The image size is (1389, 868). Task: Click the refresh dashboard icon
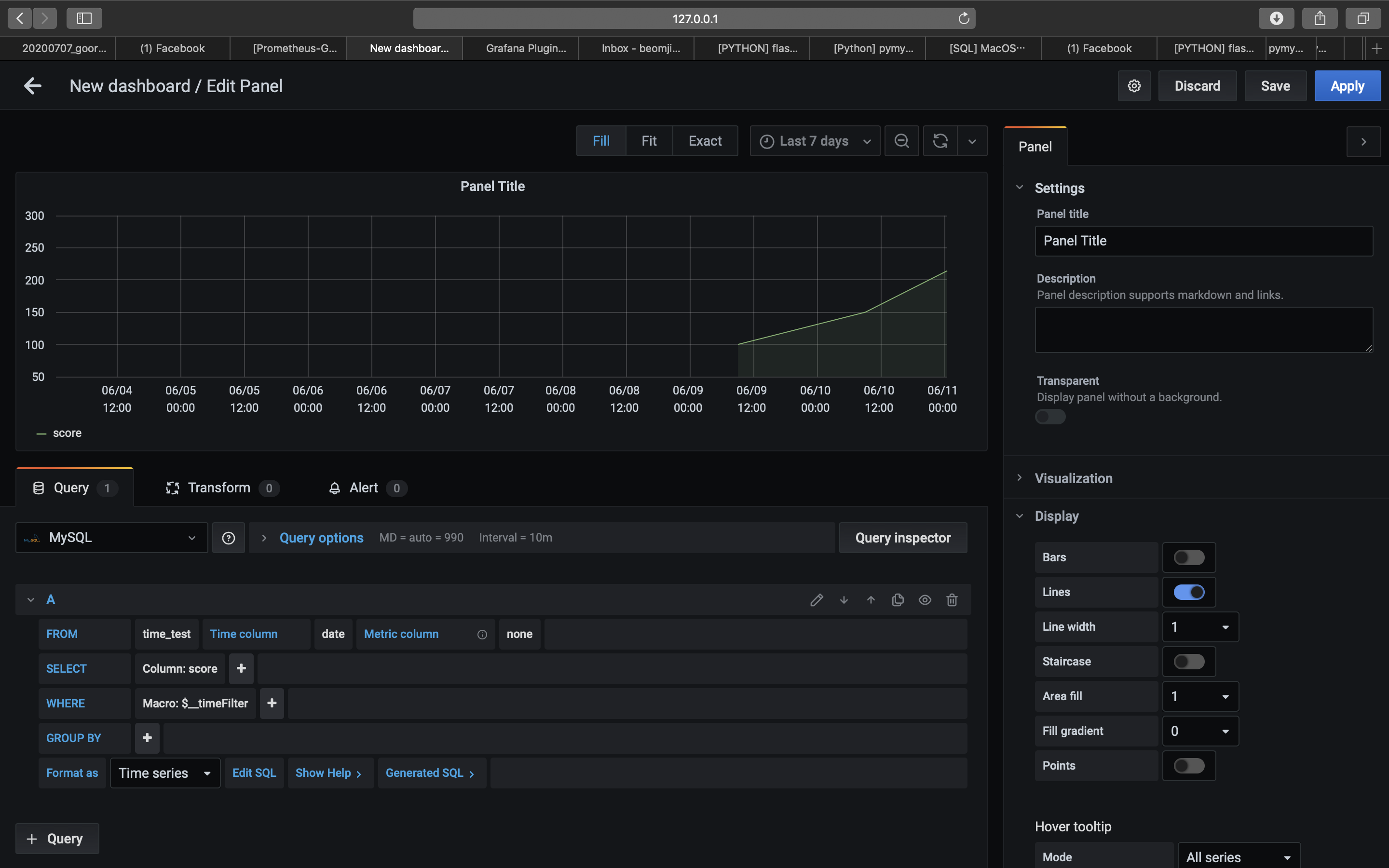coord(940,141)
